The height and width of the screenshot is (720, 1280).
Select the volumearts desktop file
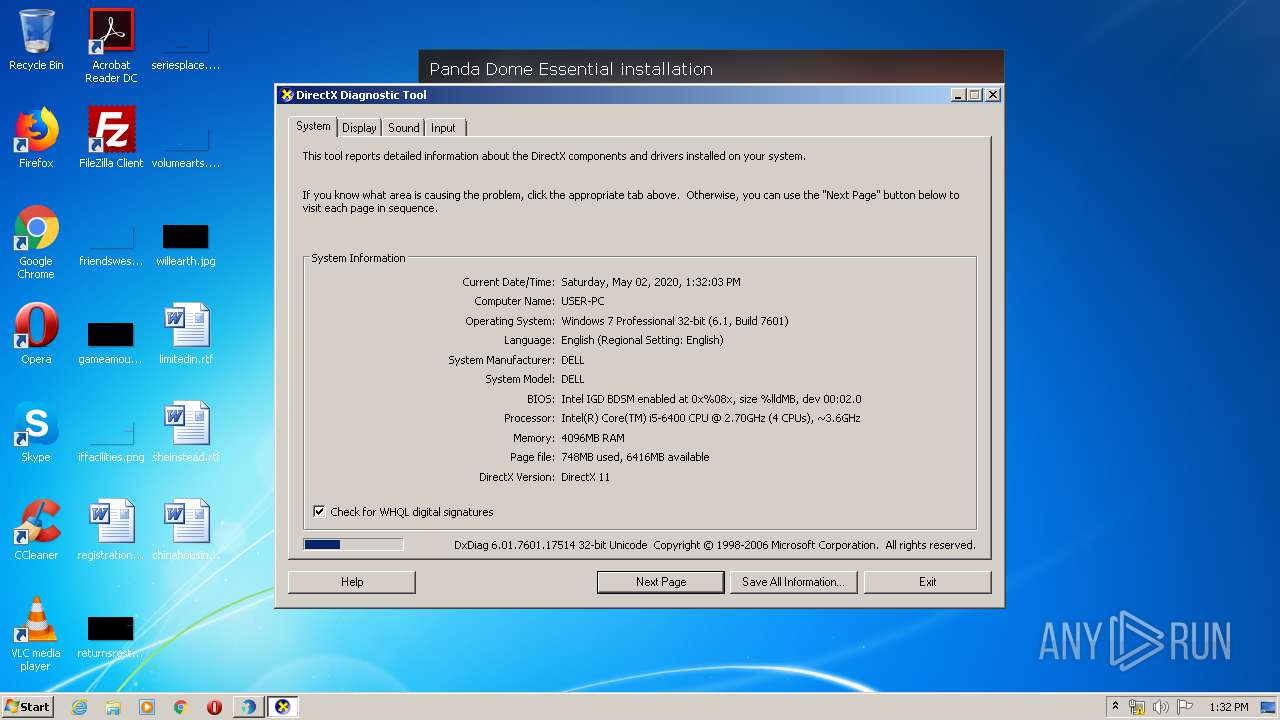[185, 142]
